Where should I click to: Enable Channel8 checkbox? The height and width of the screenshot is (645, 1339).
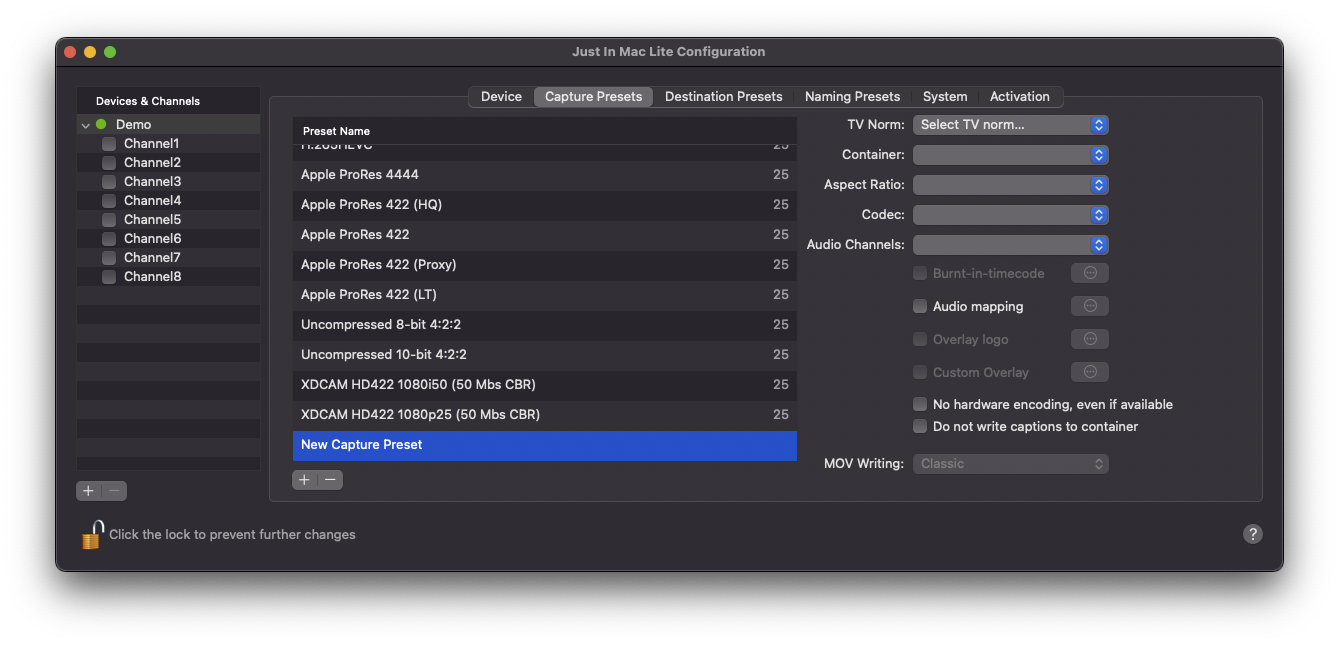click(x=109, y=277)
